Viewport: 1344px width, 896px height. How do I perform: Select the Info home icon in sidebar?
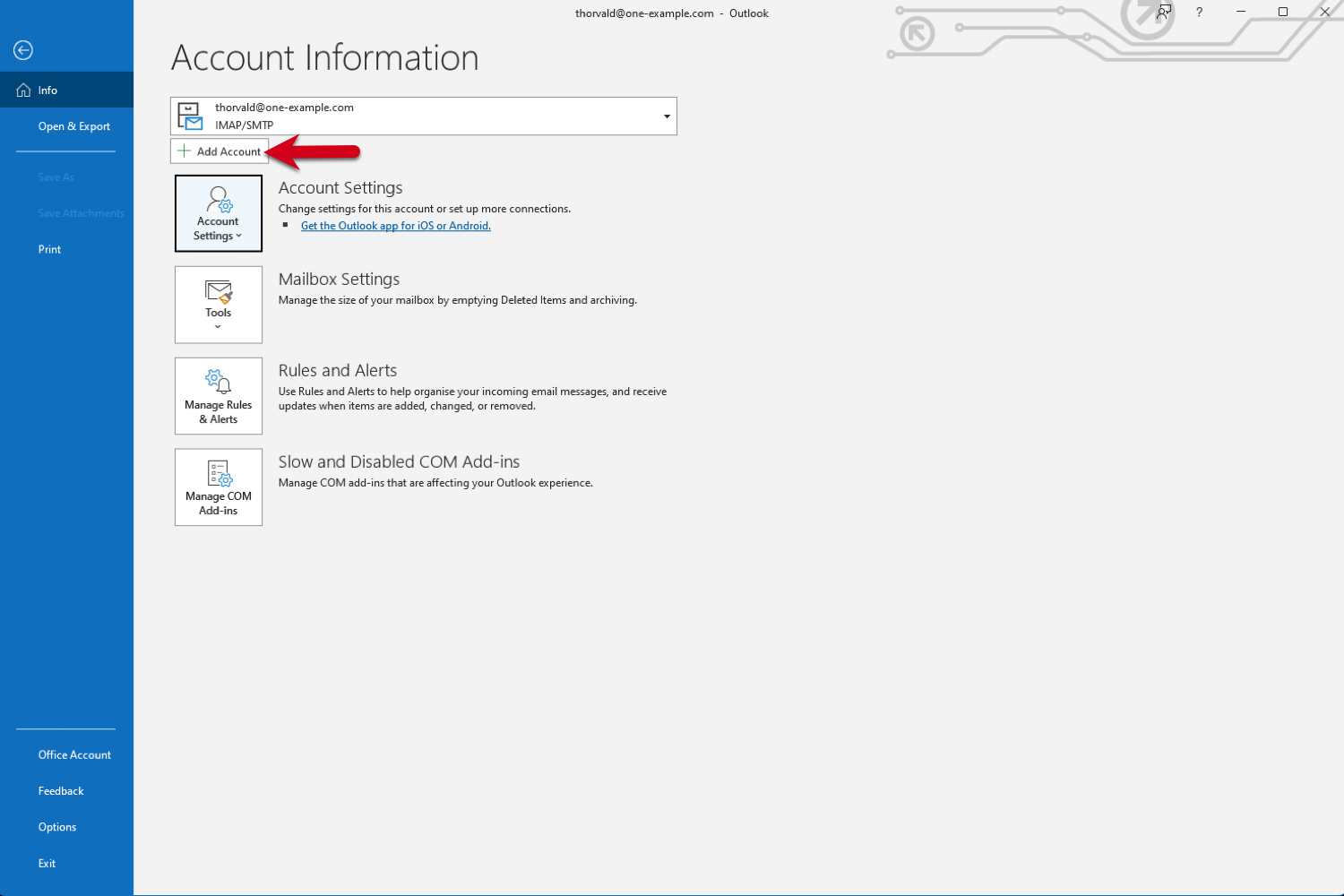(22, 90)
